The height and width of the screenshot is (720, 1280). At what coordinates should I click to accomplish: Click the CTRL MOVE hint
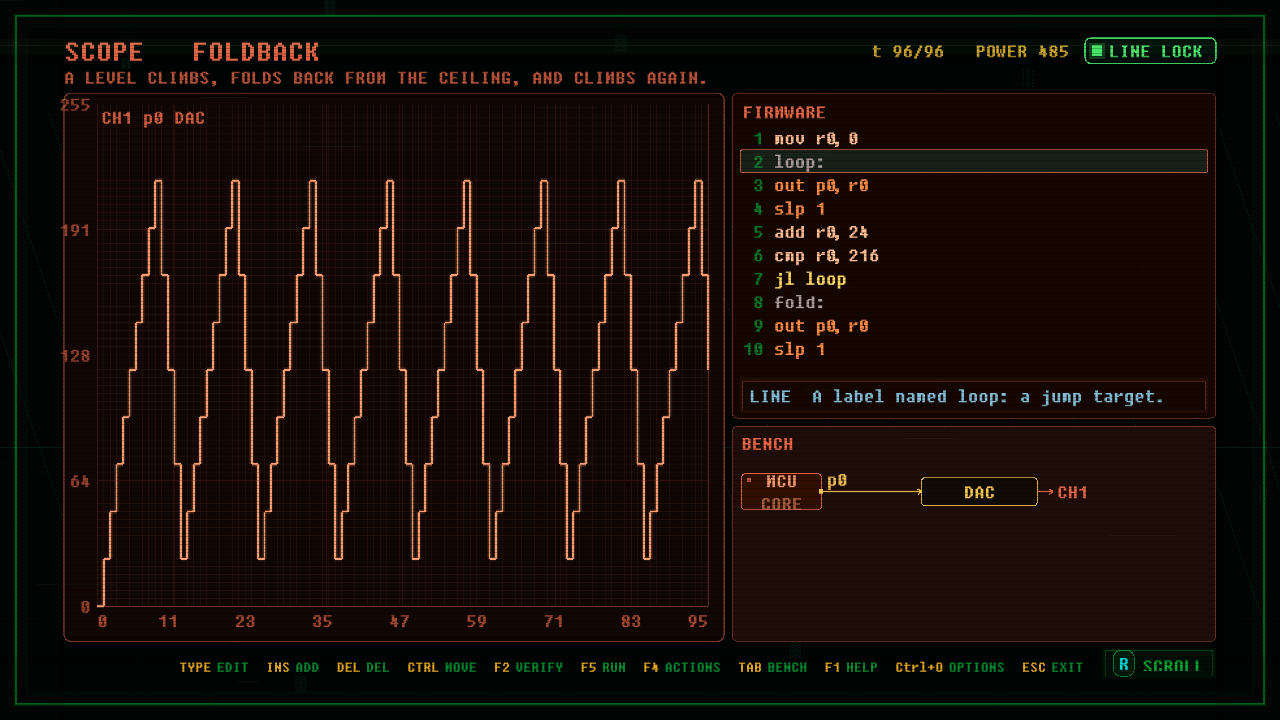point(442,667)
